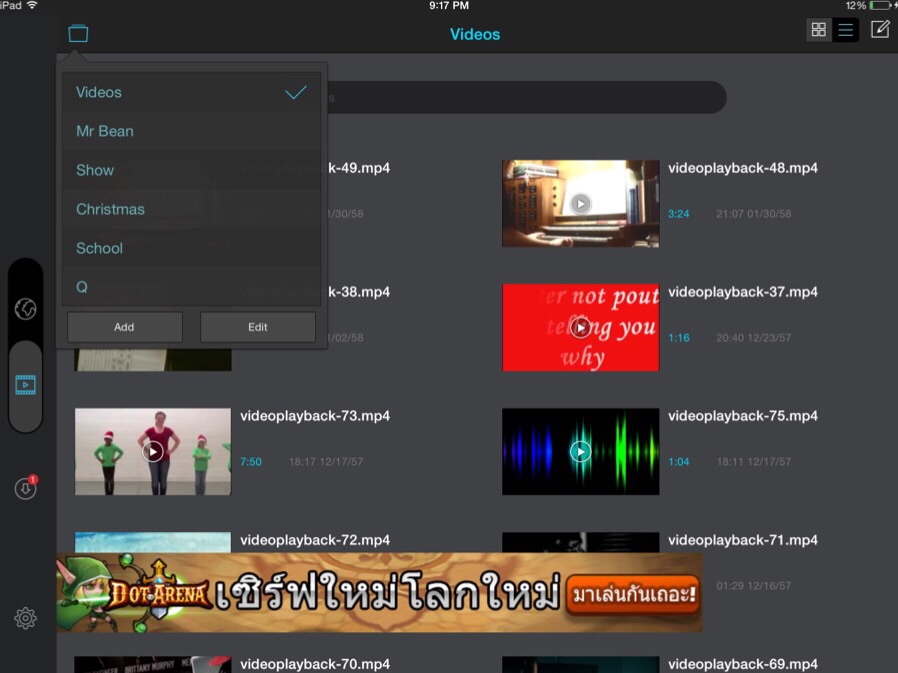This screenshot has width=898, height=673.
Task: Click the Dot Arena logo in banner
Action: click(159, 593)
